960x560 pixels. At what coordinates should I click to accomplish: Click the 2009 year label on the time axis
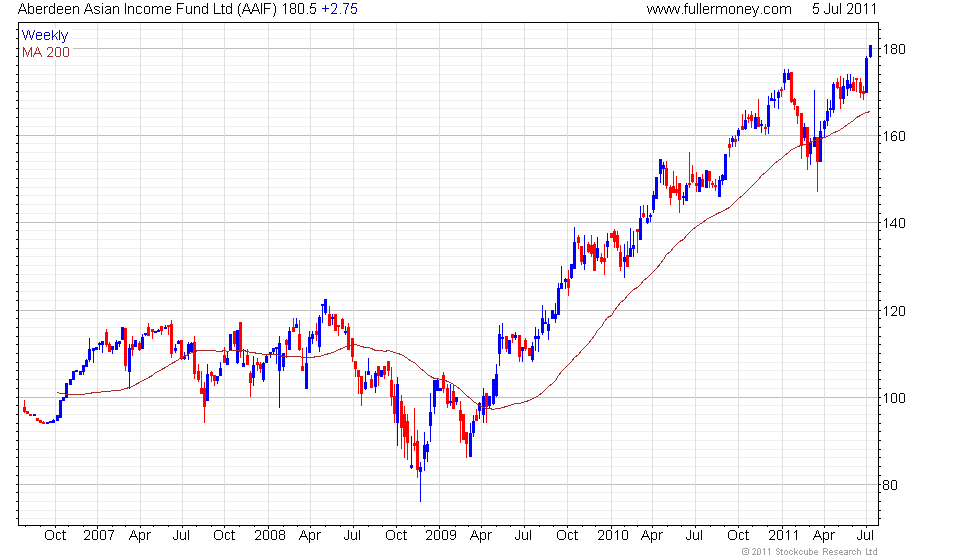441,536
